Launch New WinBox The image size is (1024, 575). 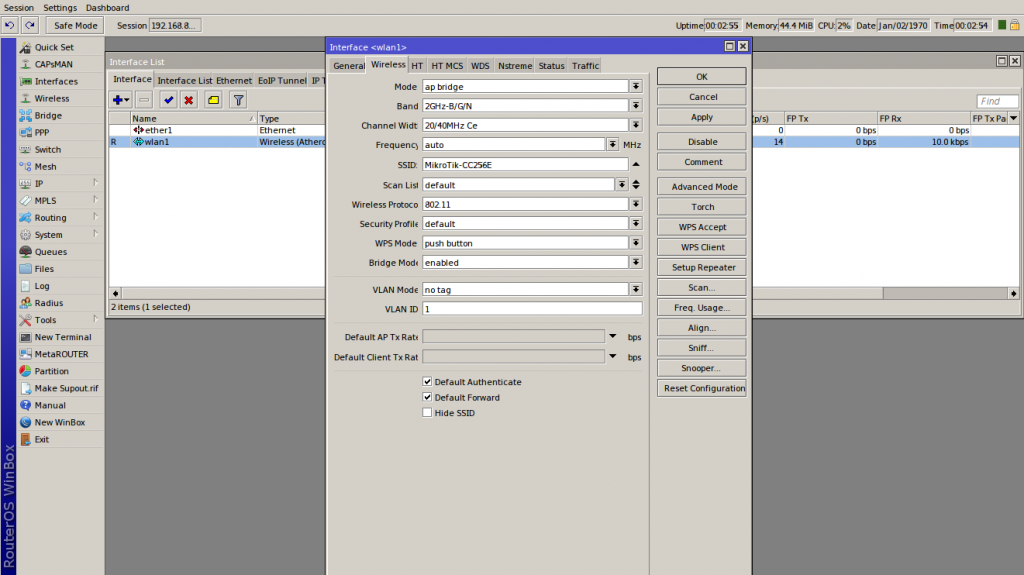[59, 422]
